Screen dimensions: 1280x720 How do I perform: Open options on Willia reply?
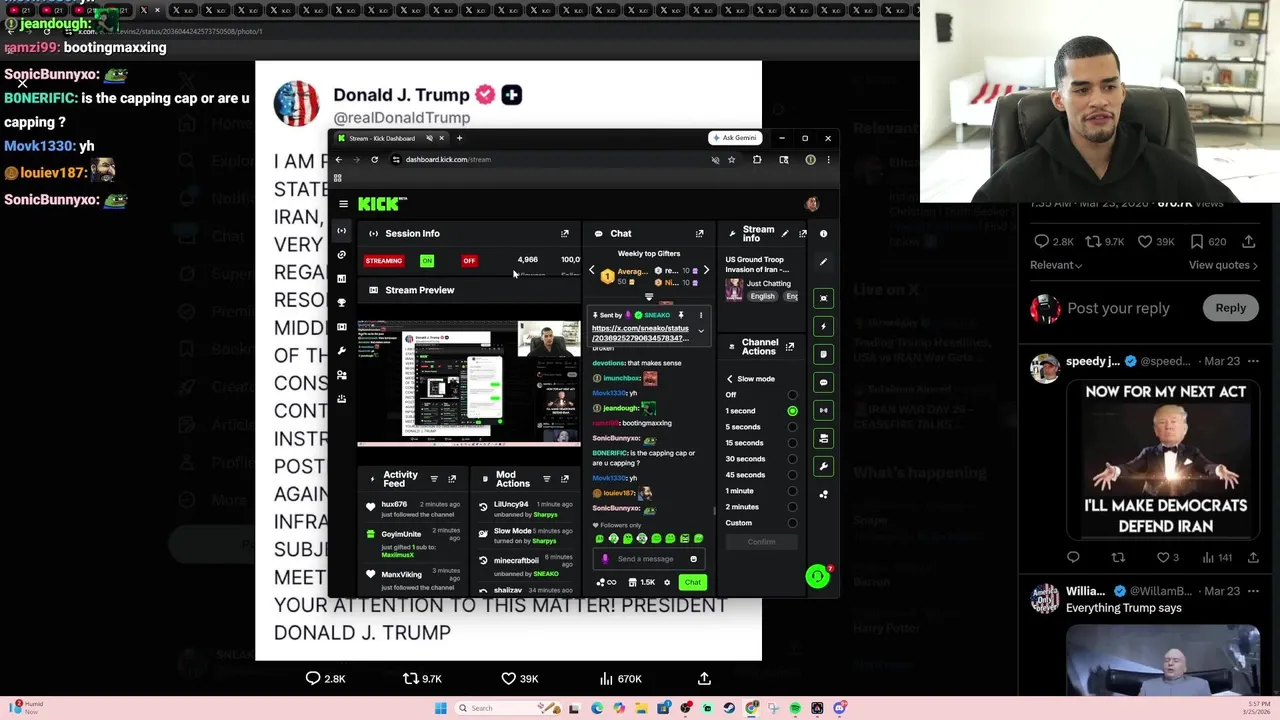pyautogui.click(x=1253, y=591)
